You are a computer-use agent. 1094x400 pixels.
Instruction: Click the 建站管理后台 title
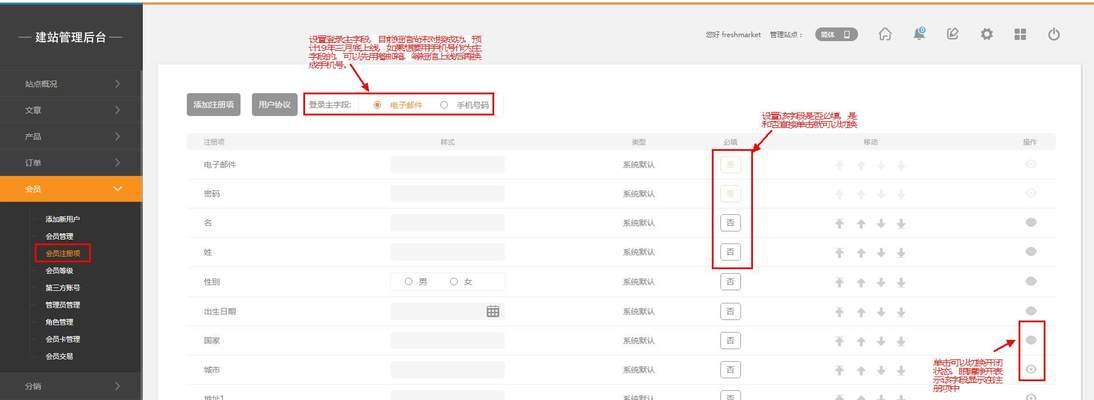(70, 38)
